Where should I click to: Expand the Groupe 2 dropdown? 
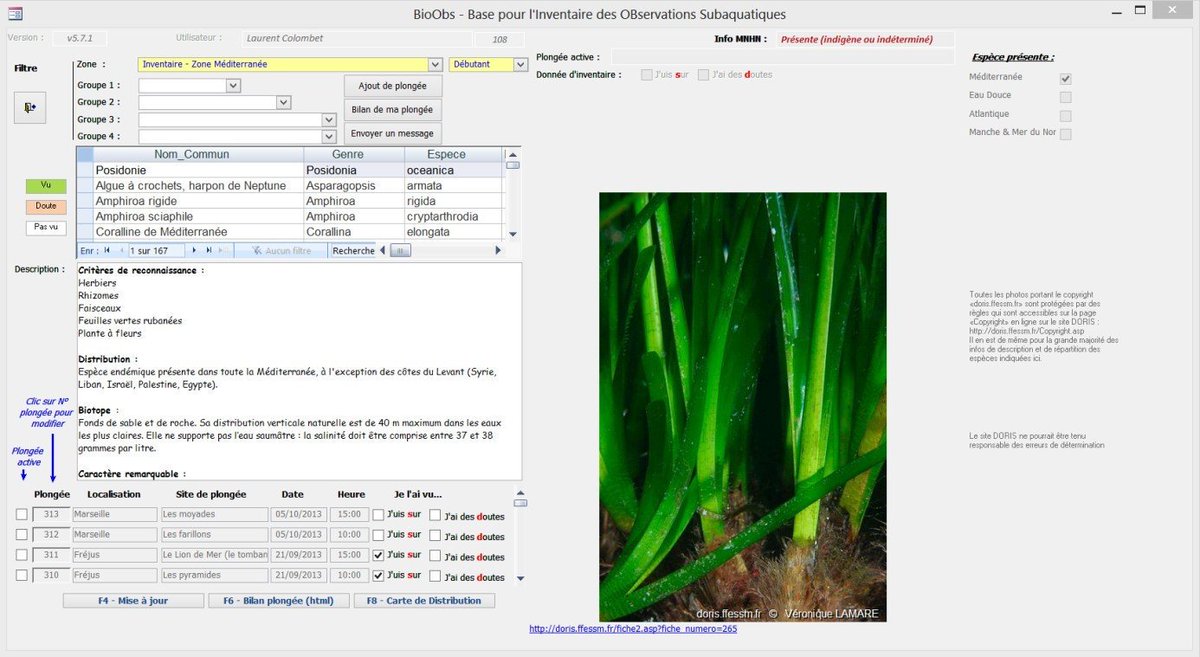tap(283, 102)
